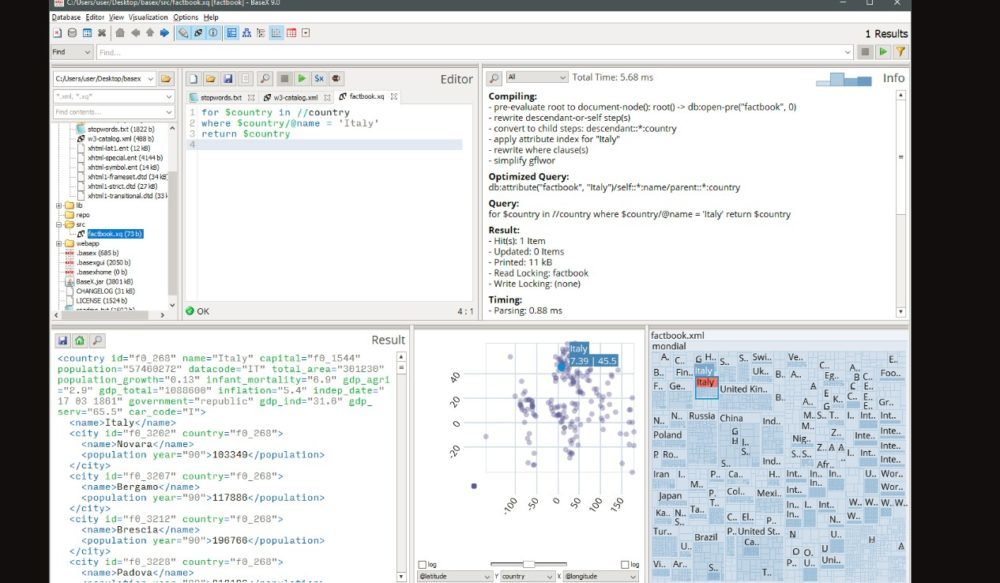Open the Visualization menu
Image resolution: width=1000 pixels, height=583 pixels.
point(148,17)
